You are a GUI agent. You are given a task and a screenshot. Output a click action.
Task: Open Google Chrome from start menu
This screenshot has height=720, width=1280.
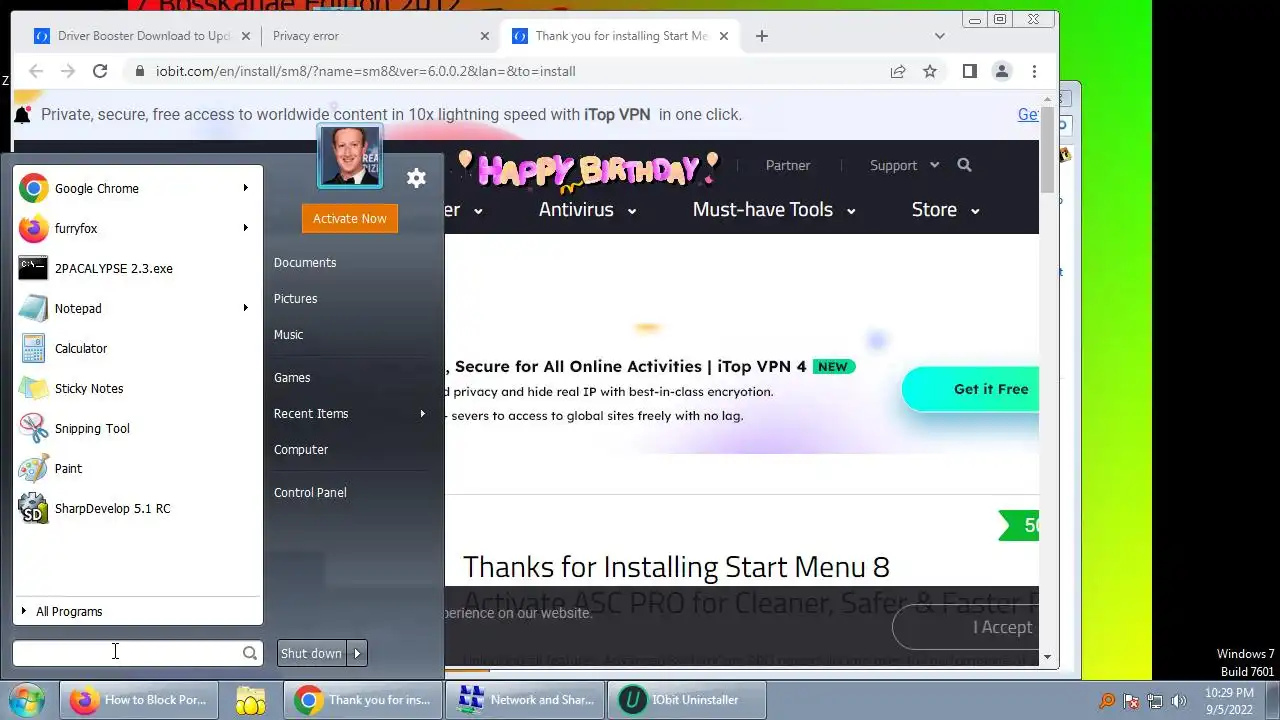pyautogui.click(x=137, y=188)
